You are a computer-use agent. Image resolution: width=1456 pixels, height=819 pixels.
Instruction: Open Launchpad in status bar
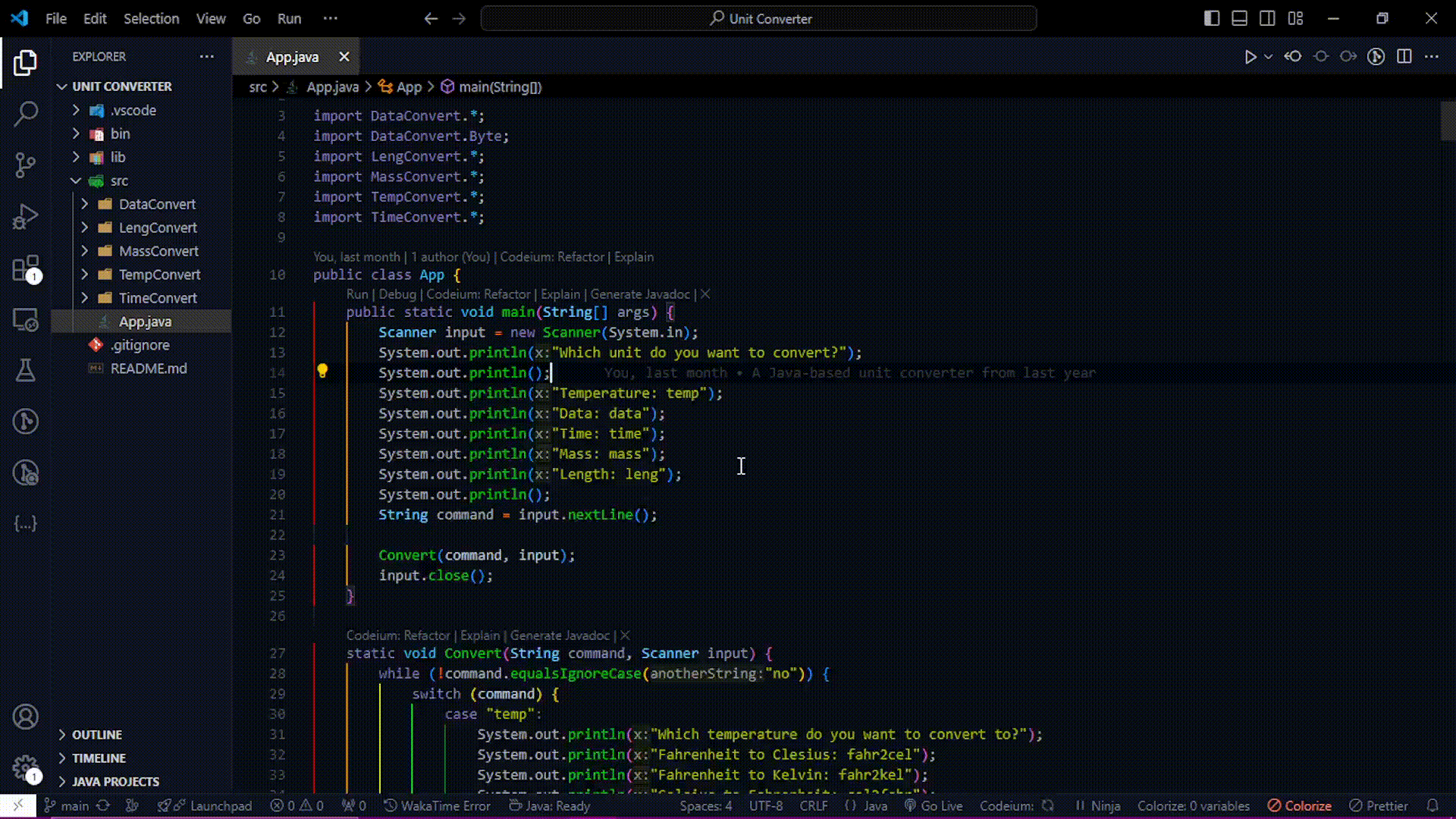(x=205, y=805)
